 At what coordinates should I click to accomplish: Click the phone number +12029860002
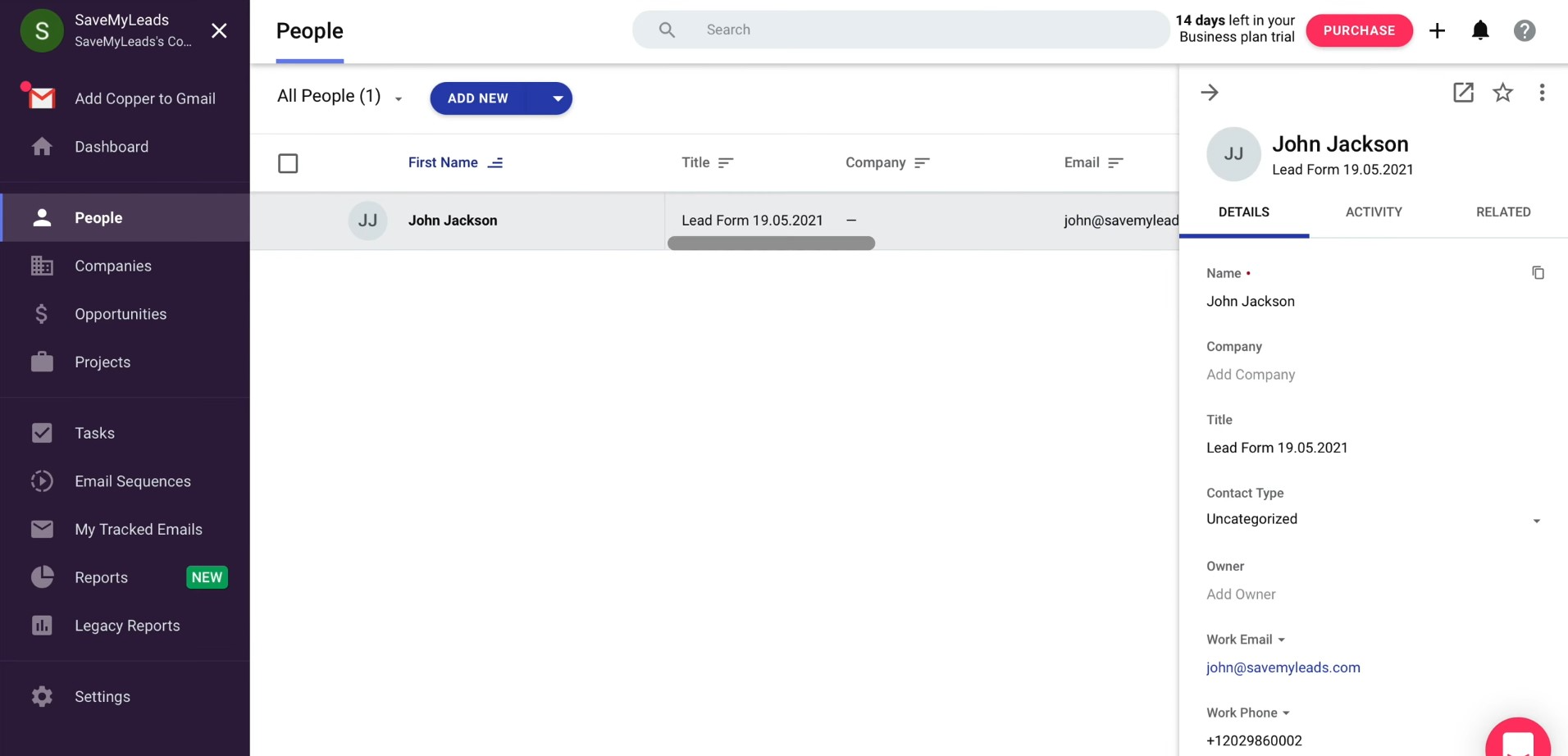tap(1254, 740)
